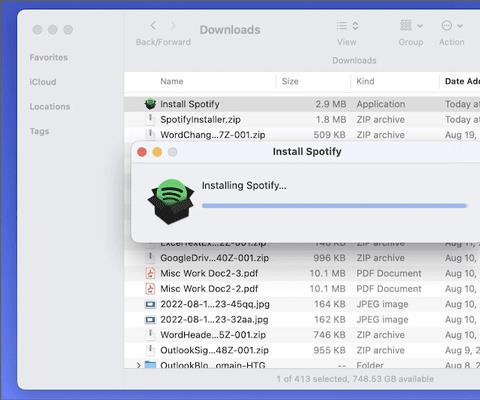The image size is (480, 400).
Task: Click the 1.8 MB size value
Action: coord(331,119)
